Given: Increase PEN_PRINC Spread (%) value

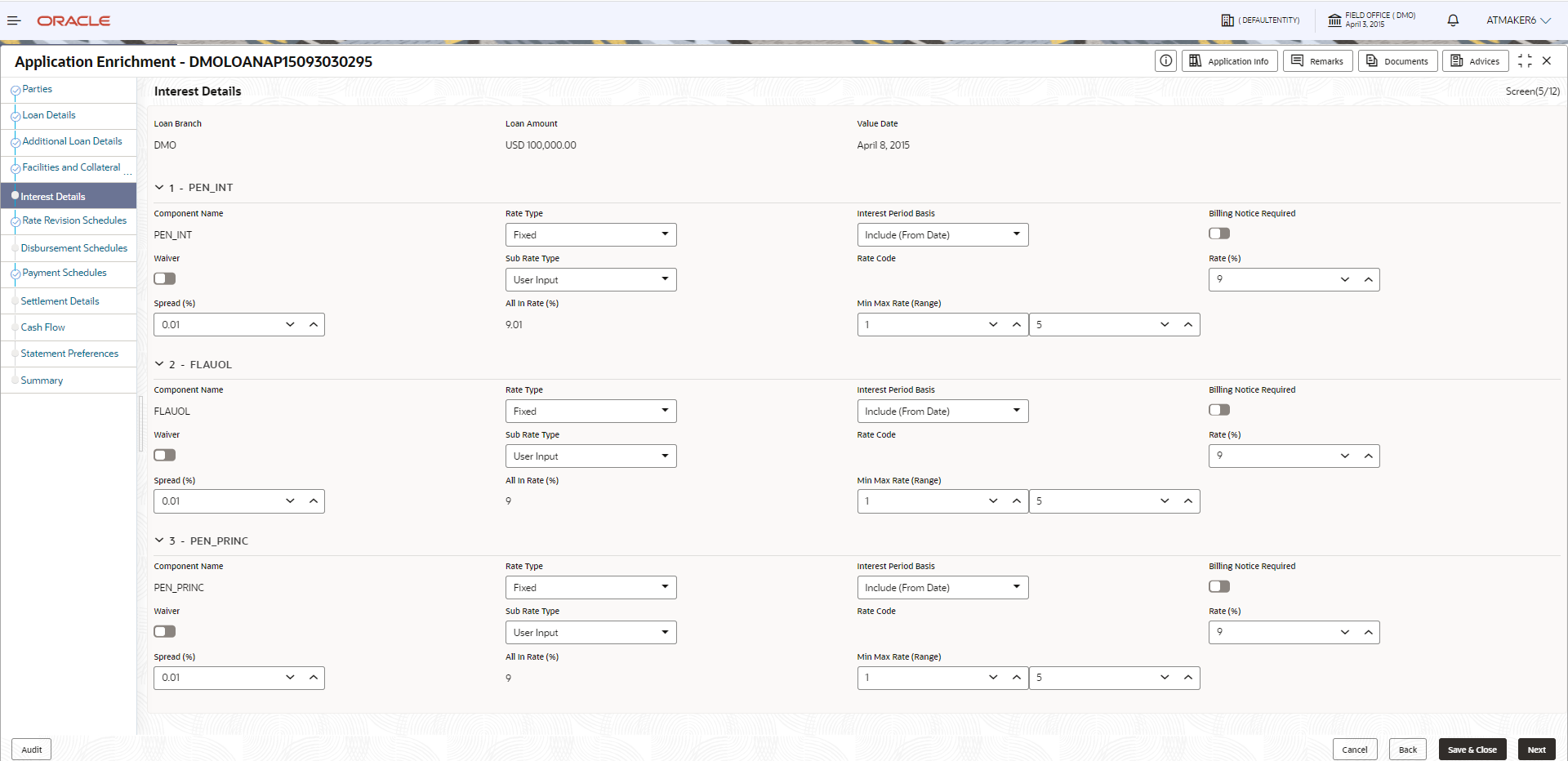Looking at the screenshot, I should click(314, 677).
